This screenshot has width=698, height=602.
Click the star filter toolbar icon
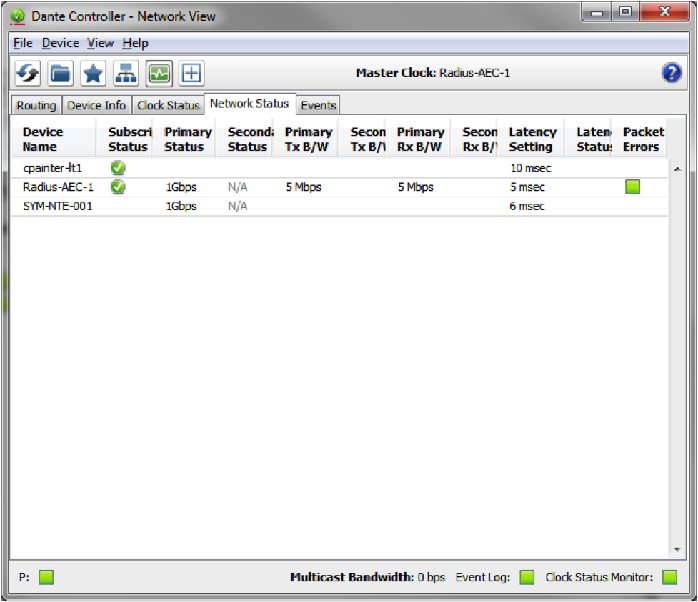(93, 73)
